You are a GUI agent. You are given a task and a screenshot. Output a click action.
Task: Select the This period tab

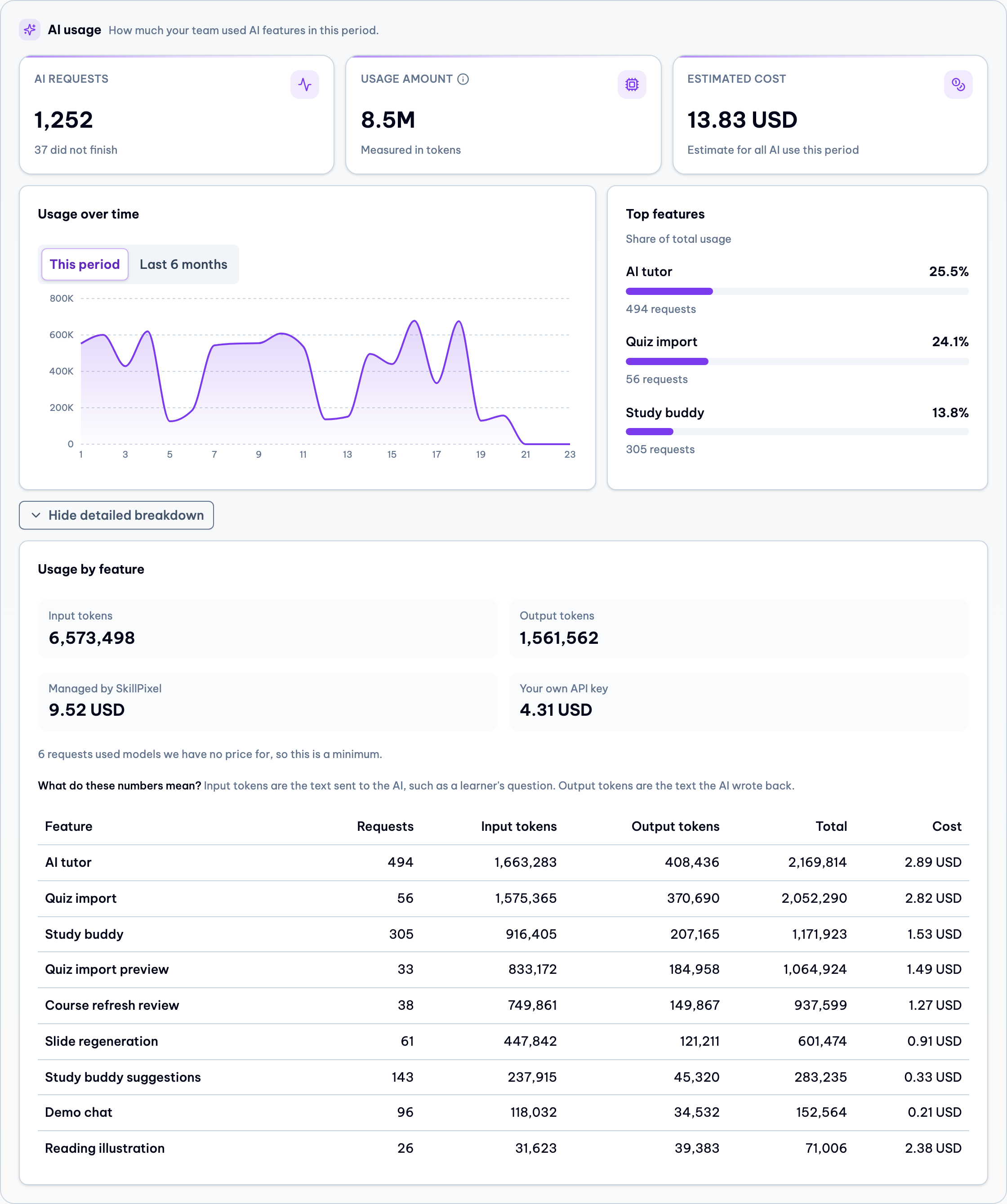85,264
